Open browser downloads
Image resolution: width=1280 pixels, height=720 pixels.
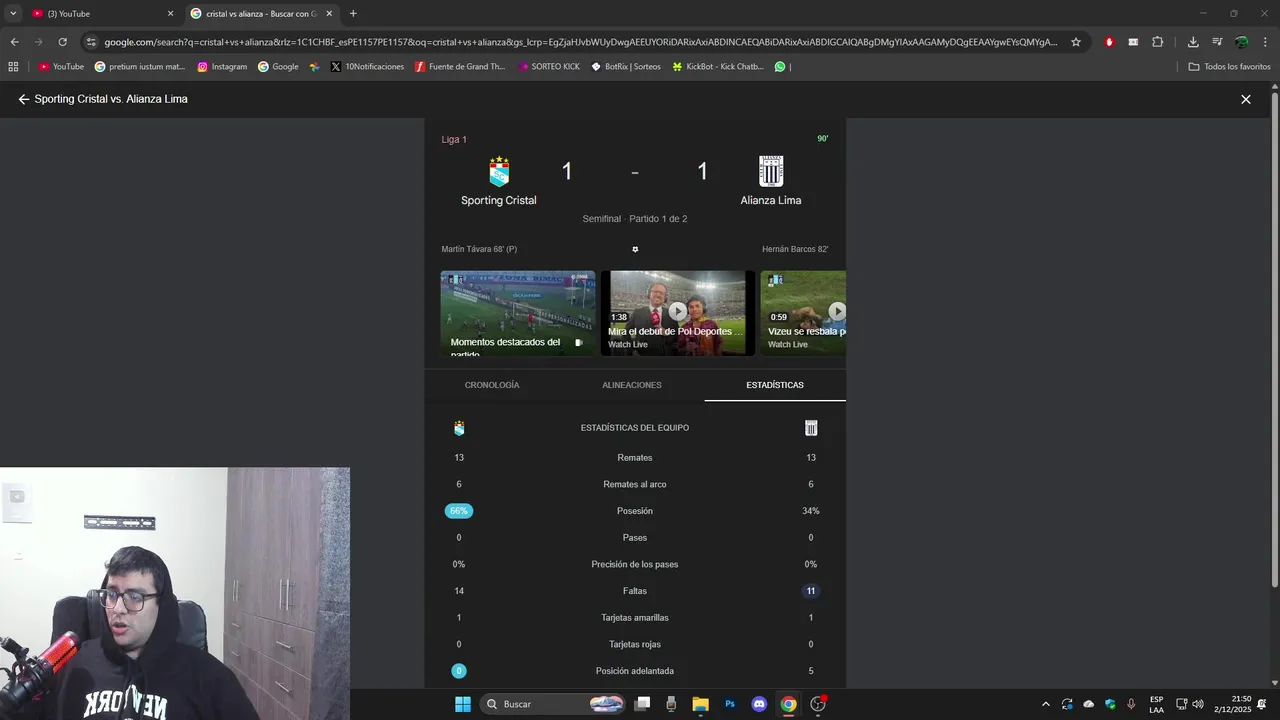(1193, 42)
